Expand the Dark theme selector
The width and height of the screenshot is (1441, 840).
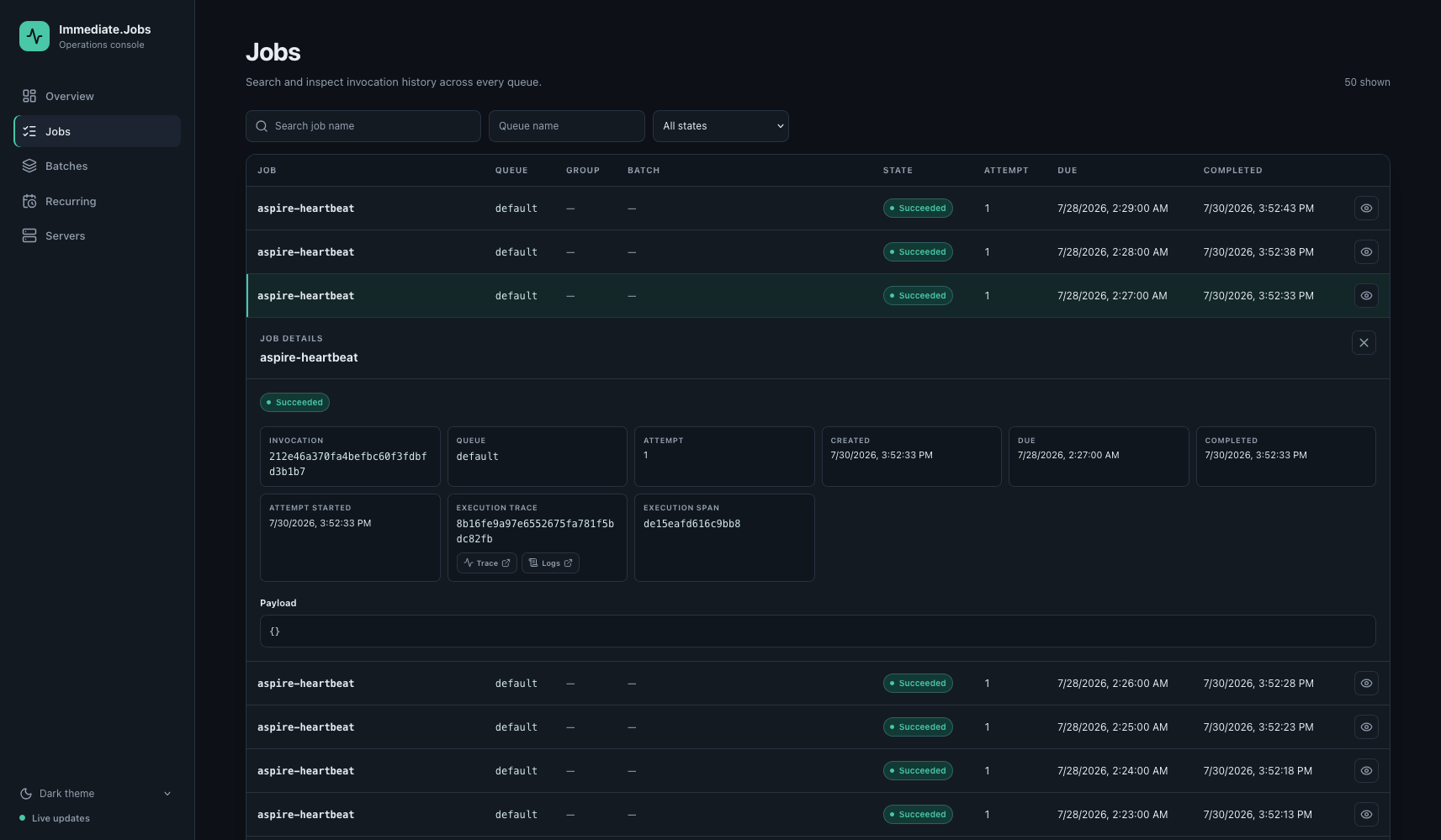coord(96,793)
